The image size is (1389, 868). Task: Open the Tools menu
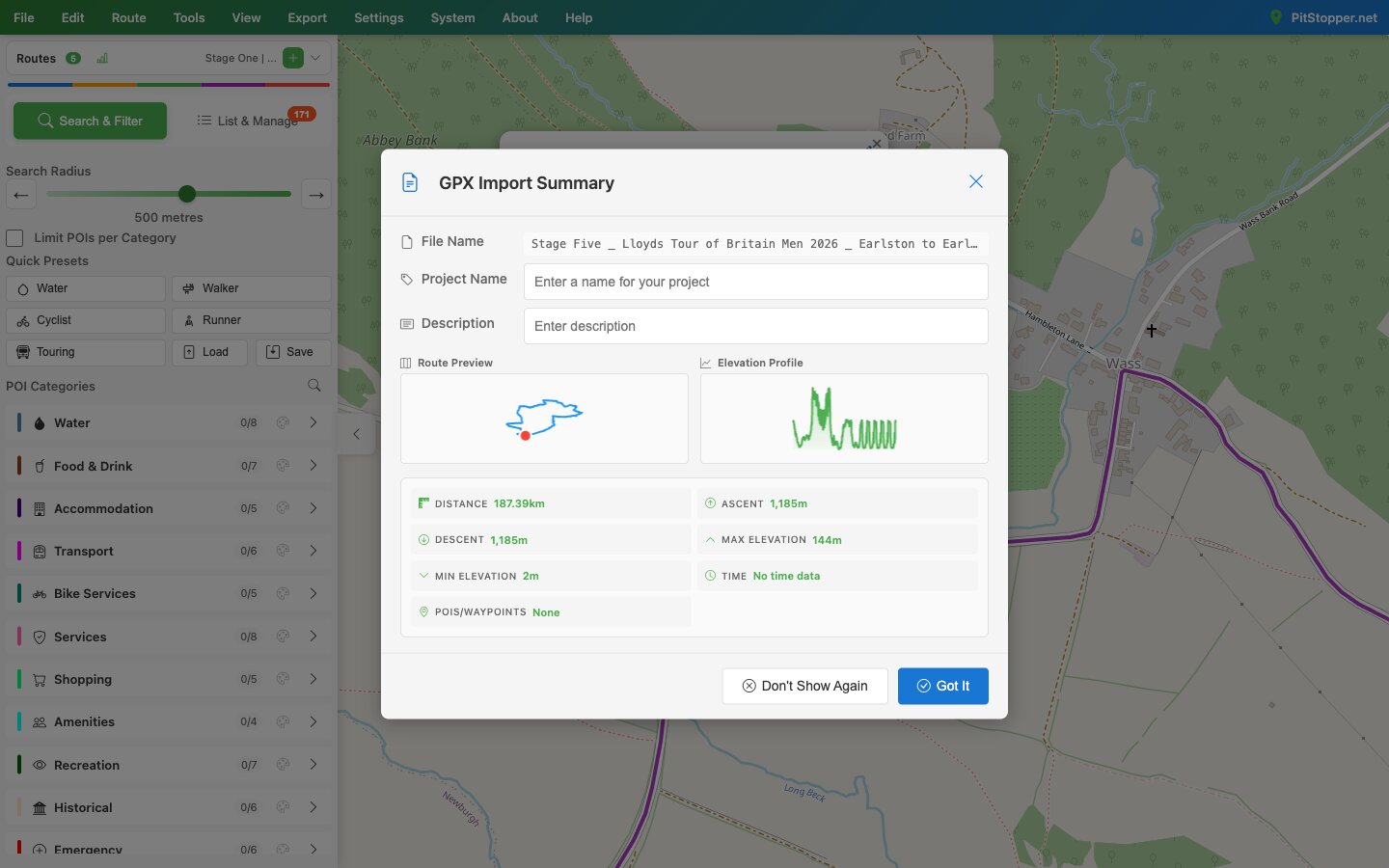(189, 17)
